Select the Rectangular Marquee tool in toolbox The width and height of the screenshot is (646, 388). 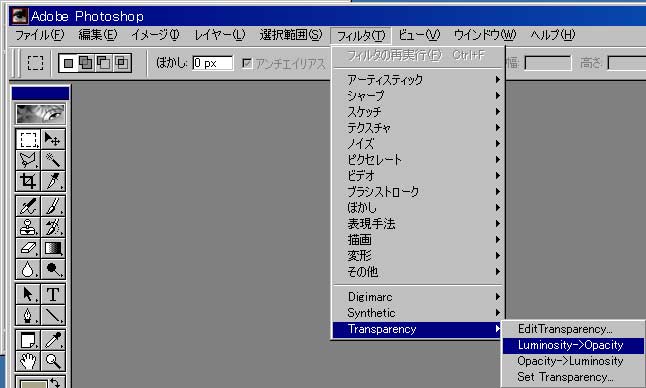pyautogui.click(x=28, y=139)
